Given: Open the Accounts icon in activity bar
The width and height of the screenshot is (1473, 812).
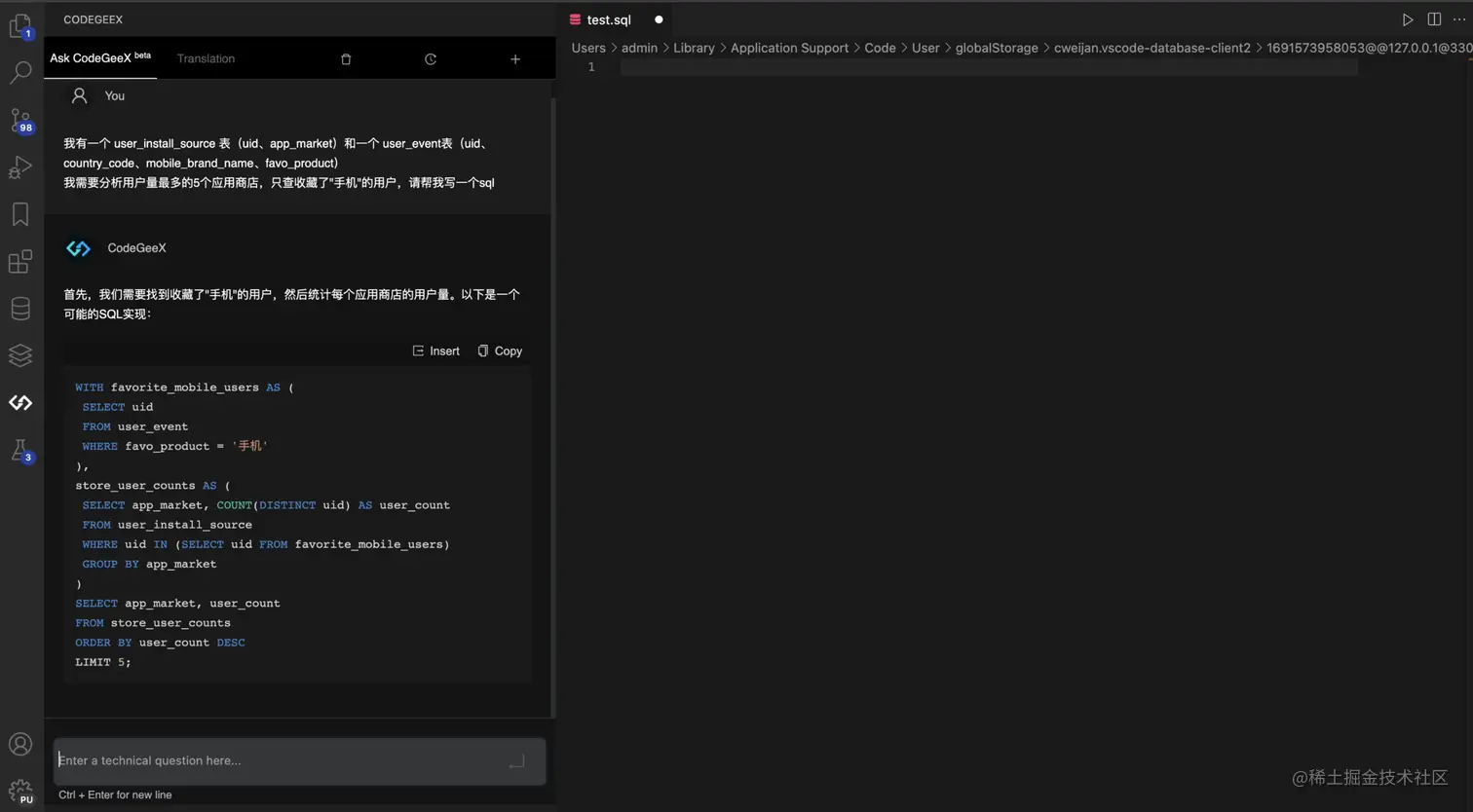Looking at the screenshot, I should [x=20, y=744].
